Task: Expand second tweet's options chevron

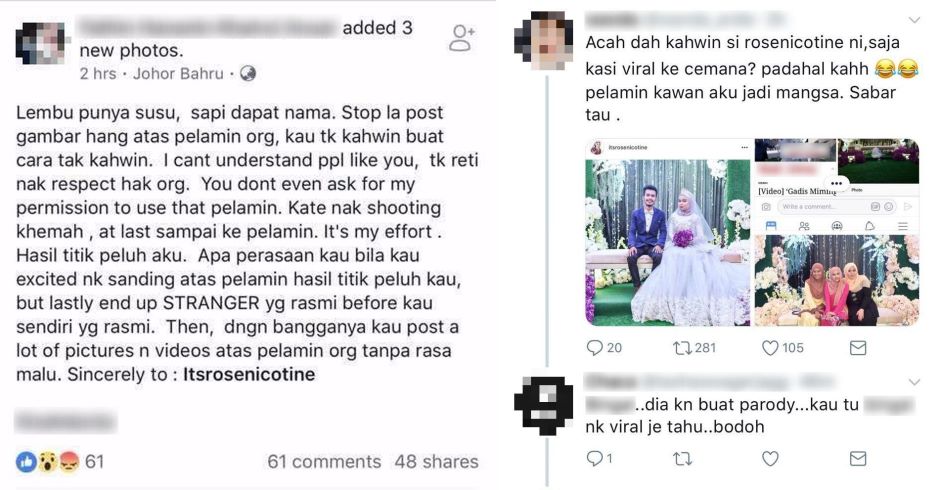Action: point(914,382)
